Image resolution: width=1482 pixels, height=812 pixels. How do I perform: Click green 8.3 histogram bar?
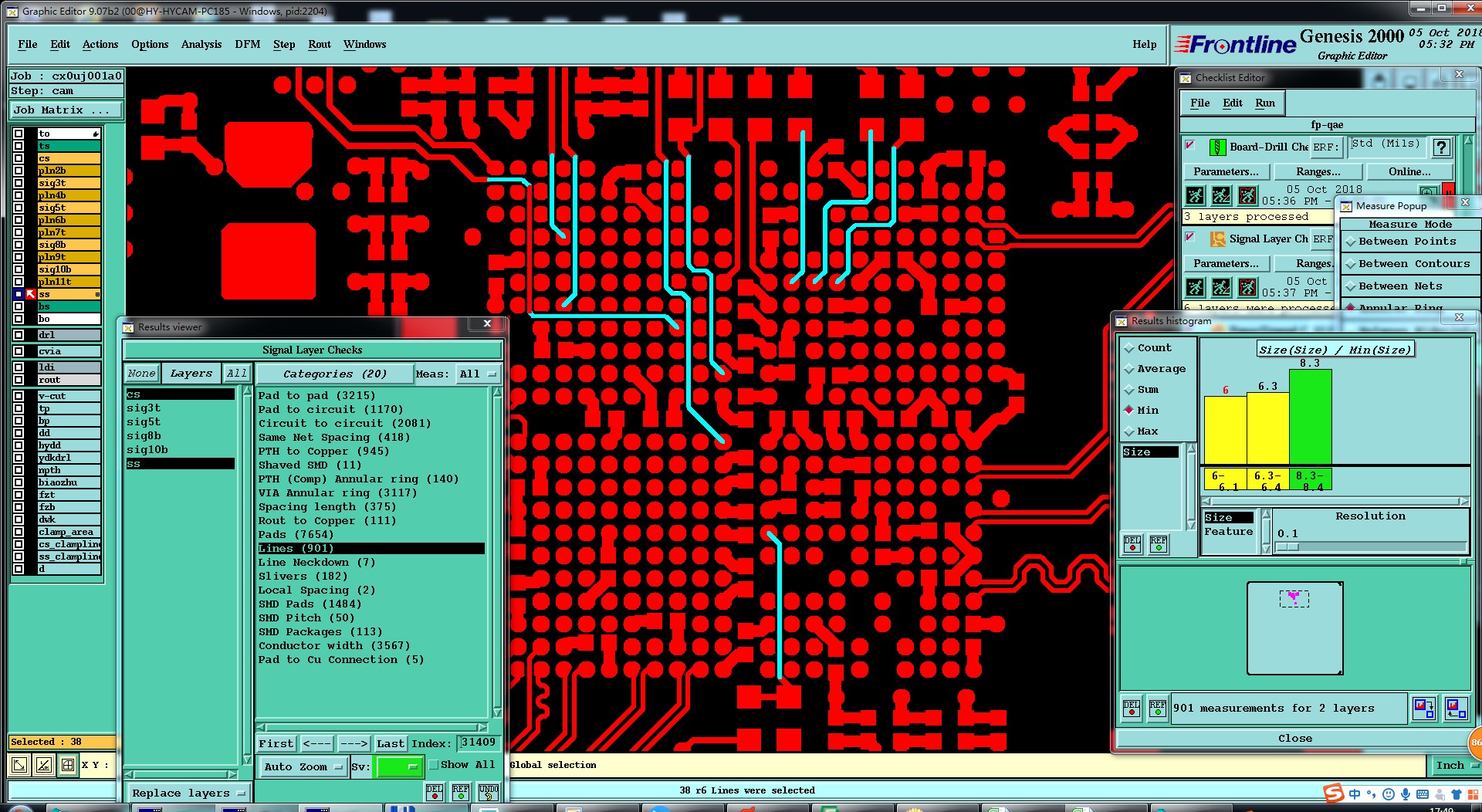pos(1311,417)
